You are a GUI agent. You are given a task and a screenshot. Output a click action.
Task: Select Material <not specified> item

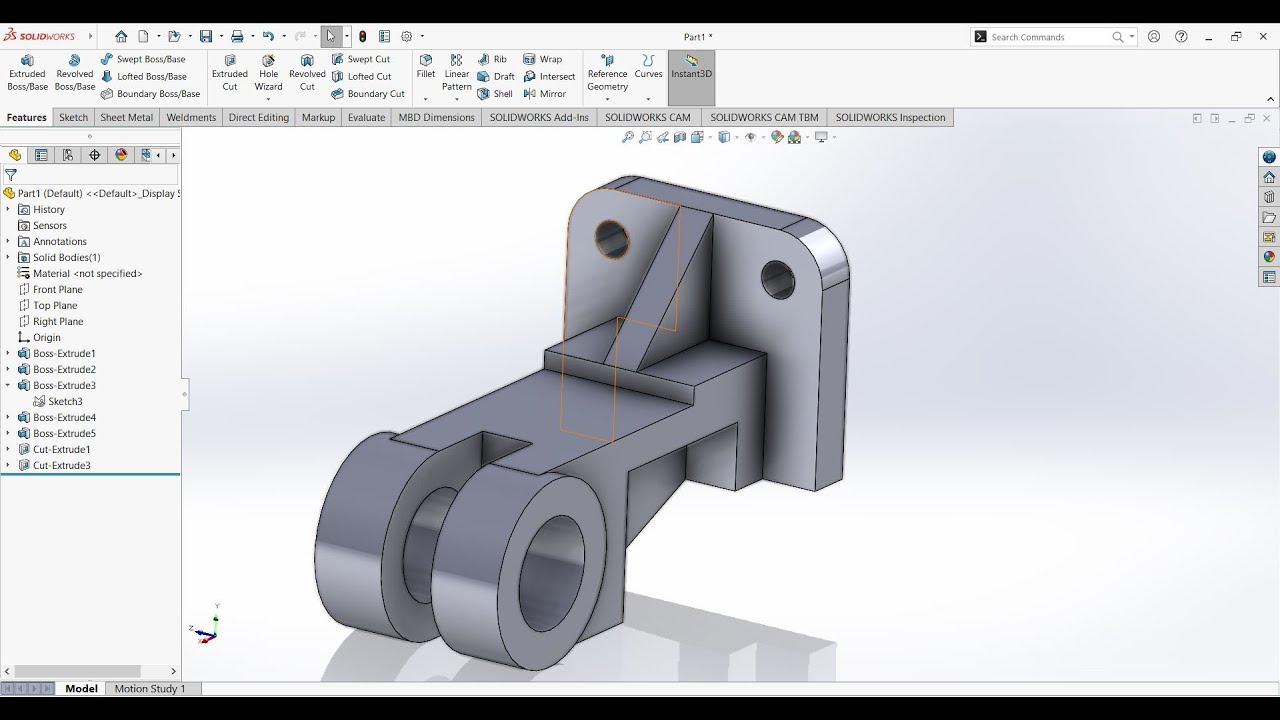[87, 273]
